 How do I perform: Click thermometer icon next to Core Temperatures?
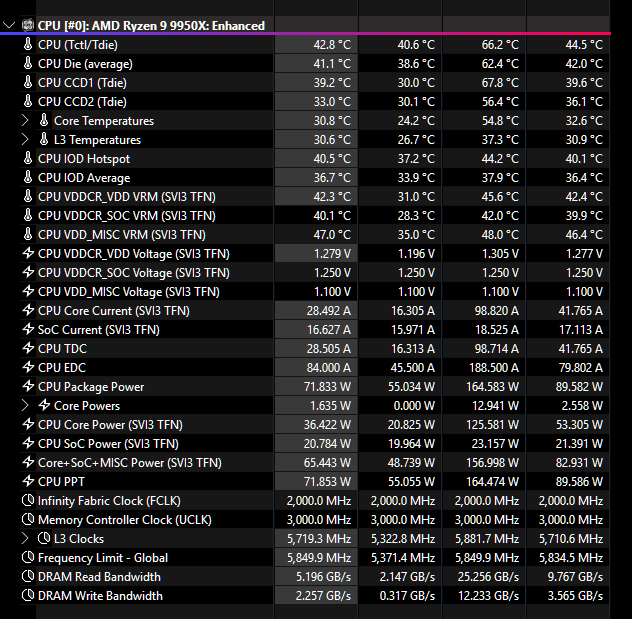tap(44, 120)
